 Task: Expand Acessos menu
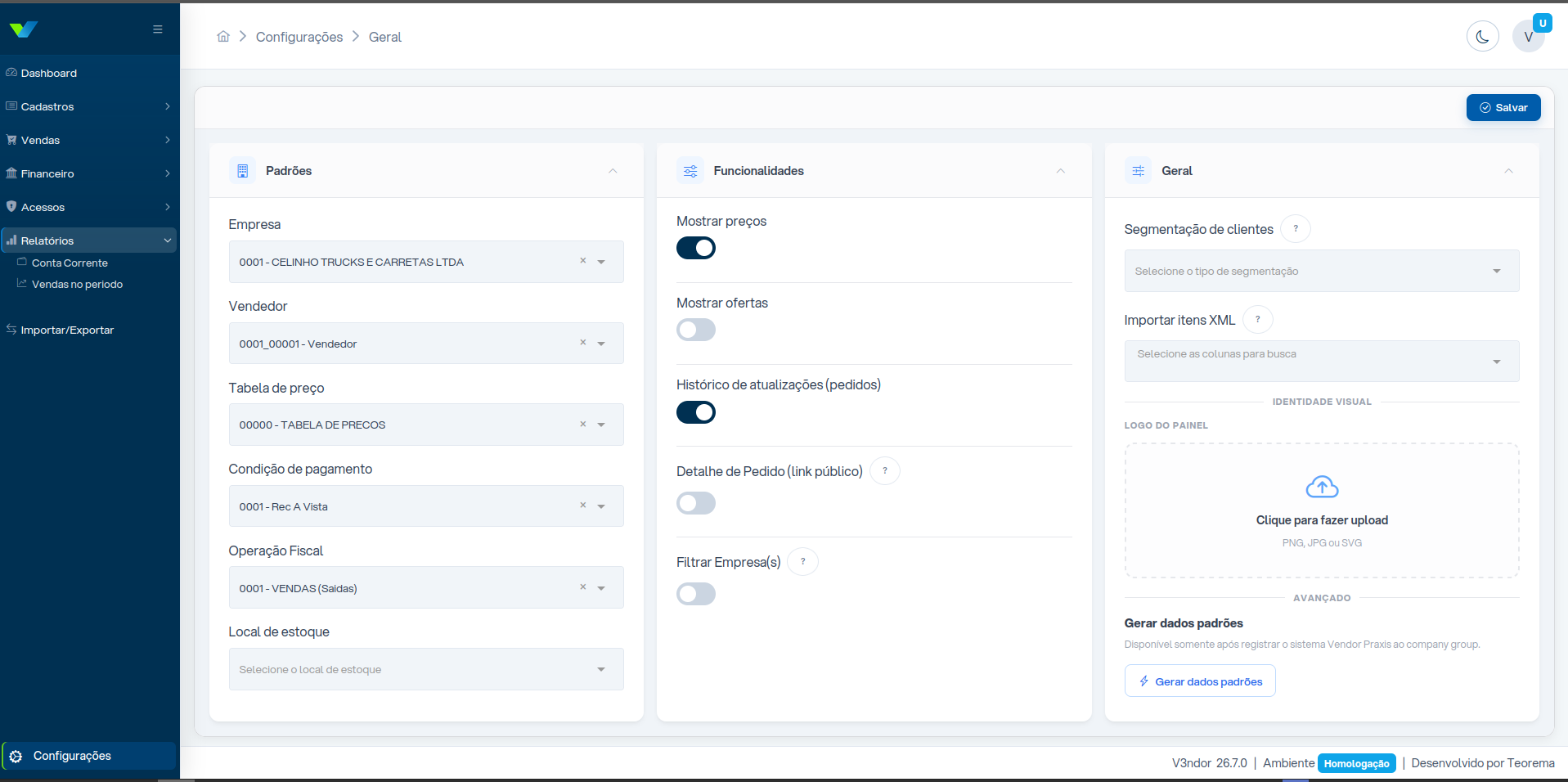point(89,207)
